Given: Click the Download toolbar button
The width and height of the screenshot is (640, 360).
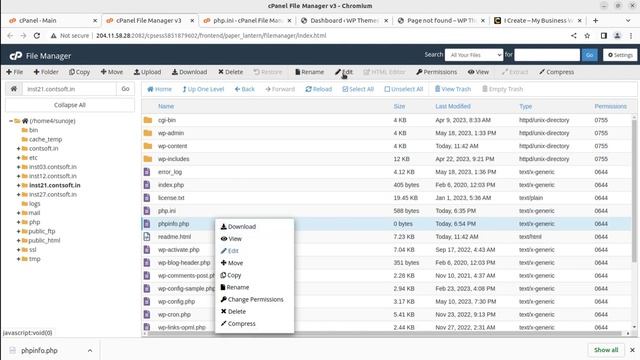Looking at the screenshot, I should [189, 72].
